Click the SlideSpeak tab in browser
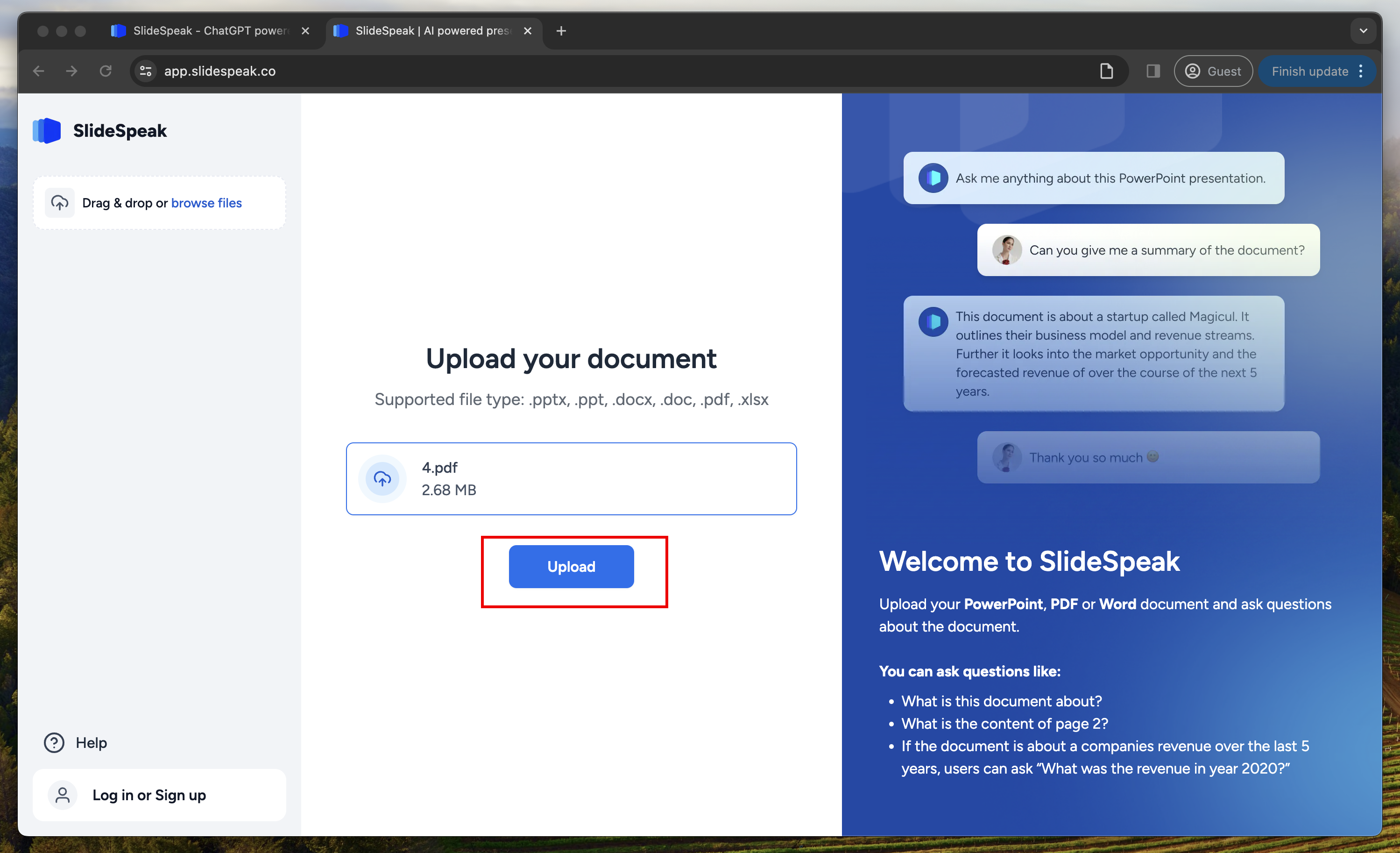 [x=429, y=30]
